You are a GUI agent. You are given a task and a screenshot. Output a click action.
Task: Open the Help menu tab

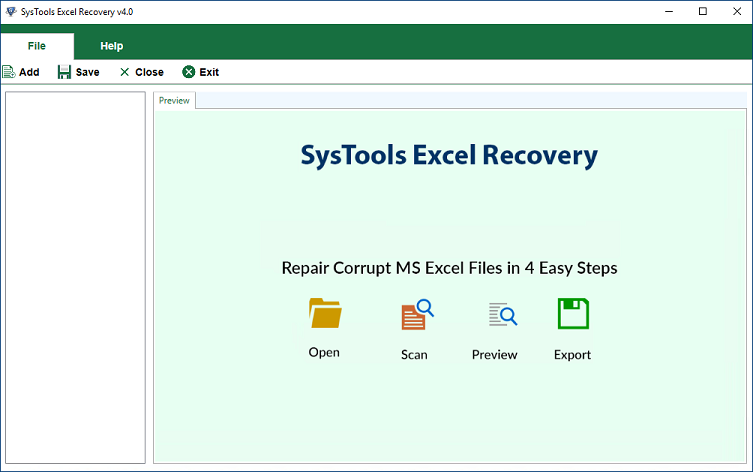(111, 46)
